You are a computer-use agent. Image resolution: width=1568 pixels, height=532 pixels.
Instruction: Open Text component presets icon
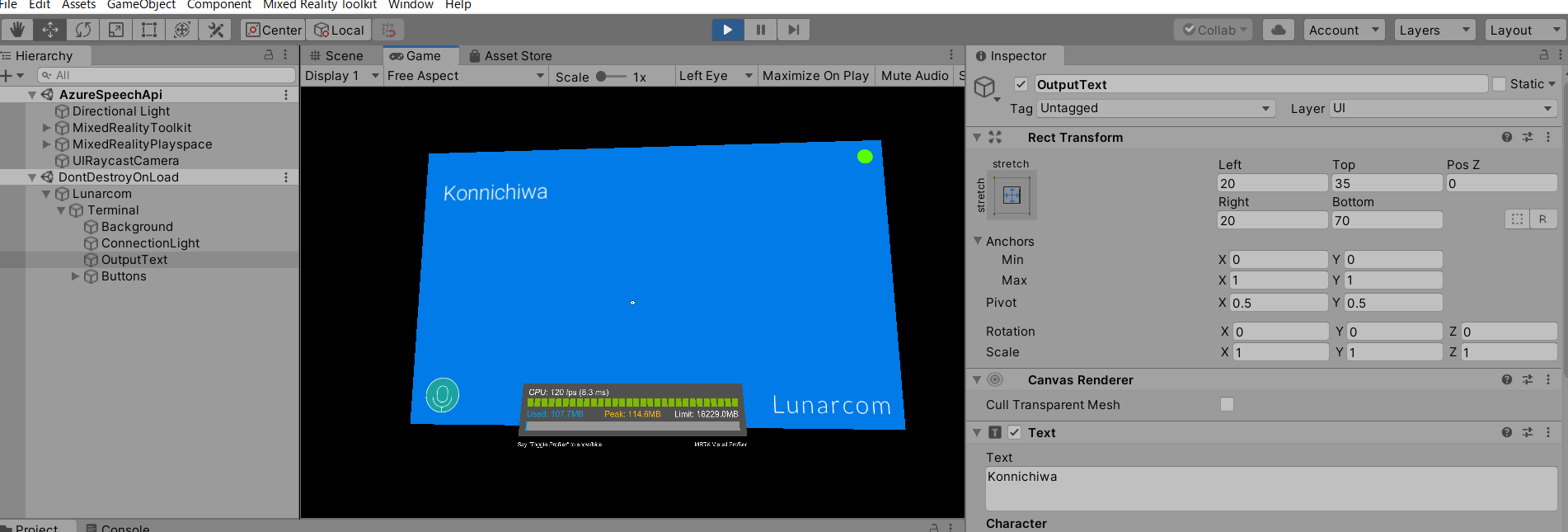pyautogui.click(x=1528, y=432)
